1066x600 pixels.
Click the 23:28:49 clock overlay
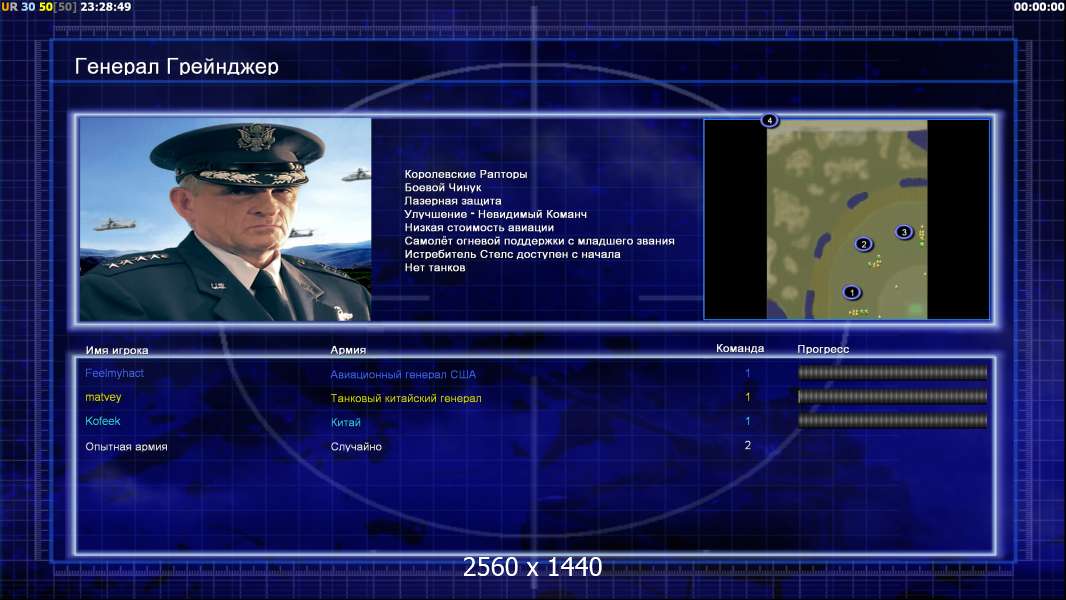pyautogui.click(x=105, y=7)
